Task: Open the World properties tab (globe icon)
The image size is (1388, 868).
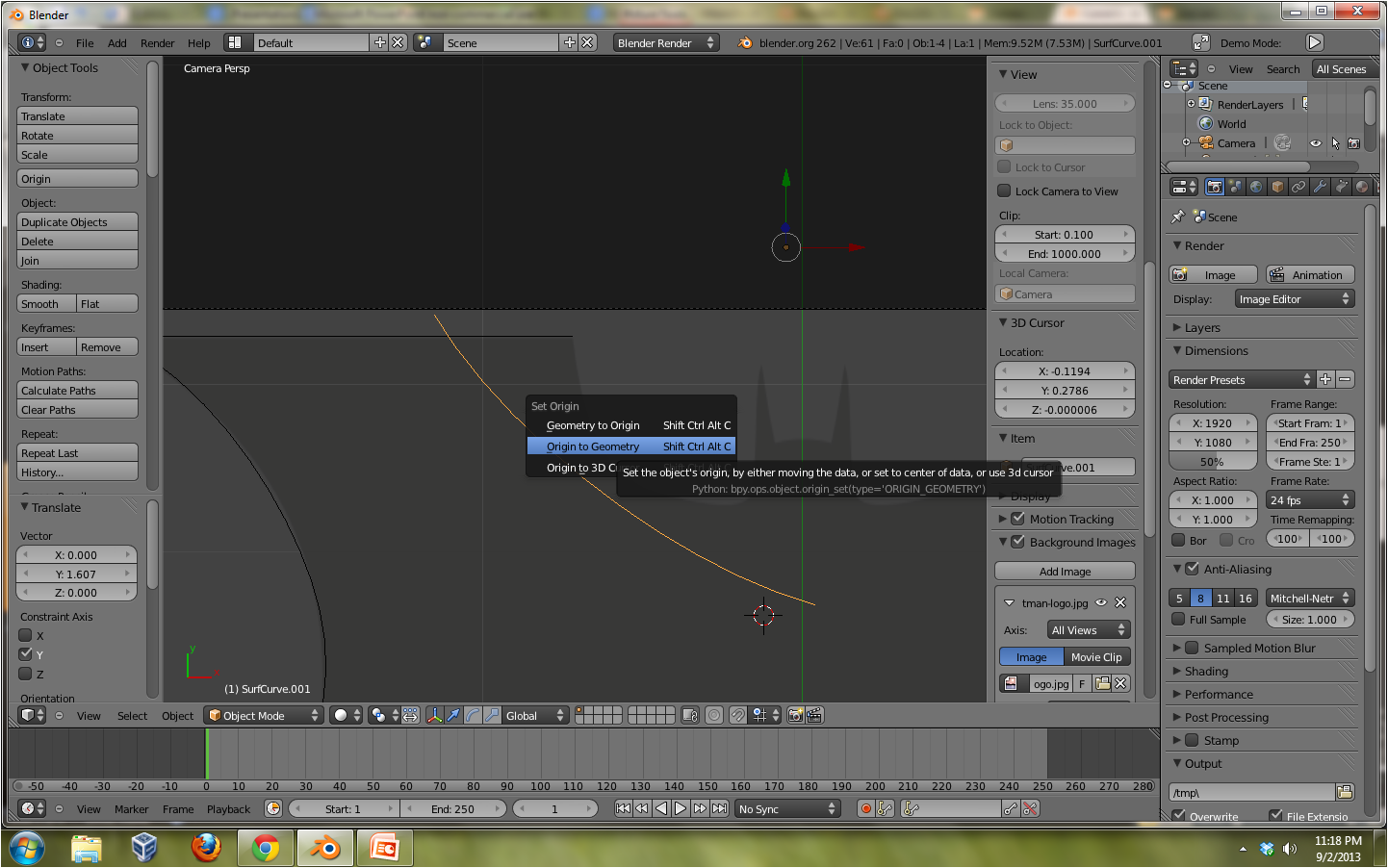Action: tap(1256, 187)
